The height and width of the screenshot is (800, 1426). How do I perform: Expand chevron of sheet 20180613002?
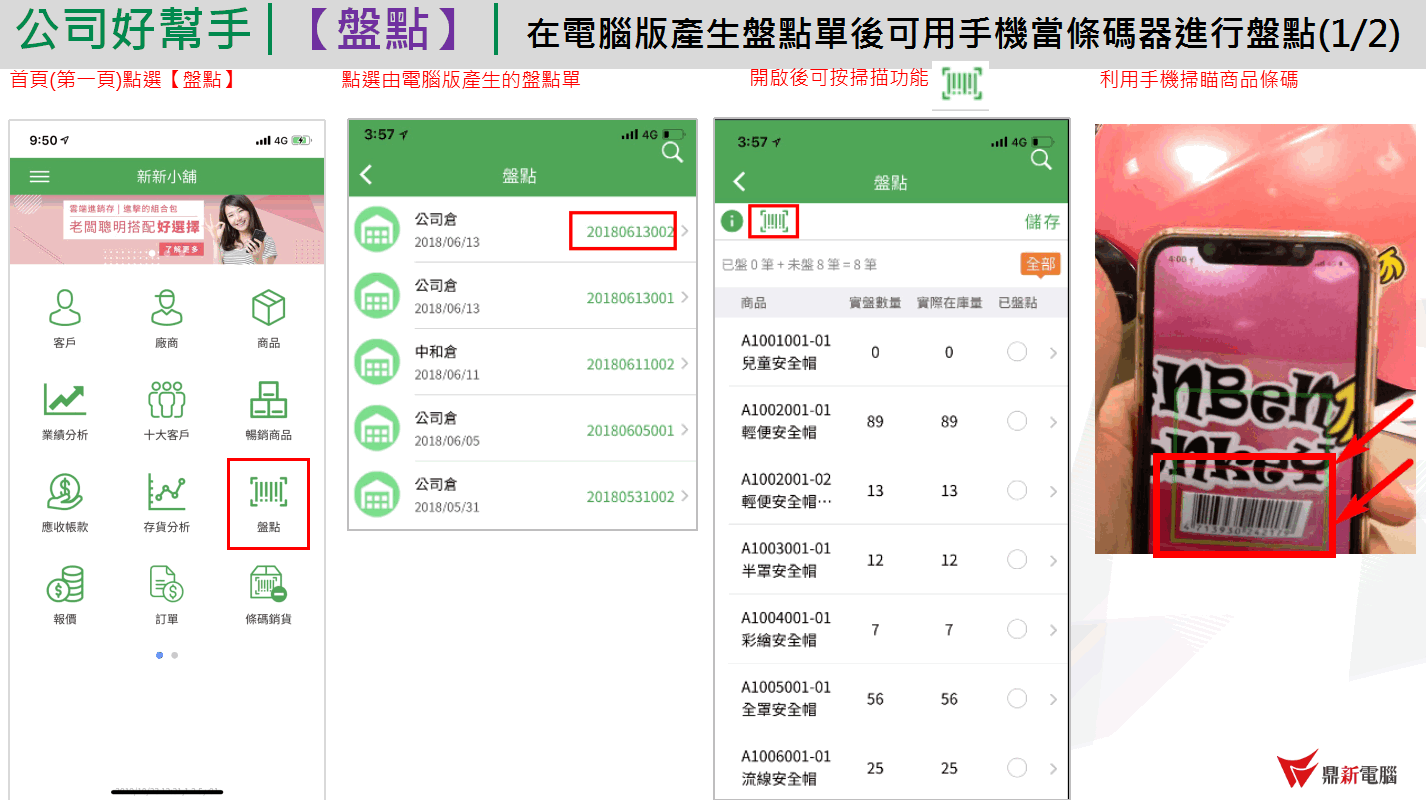pos(684,231)
